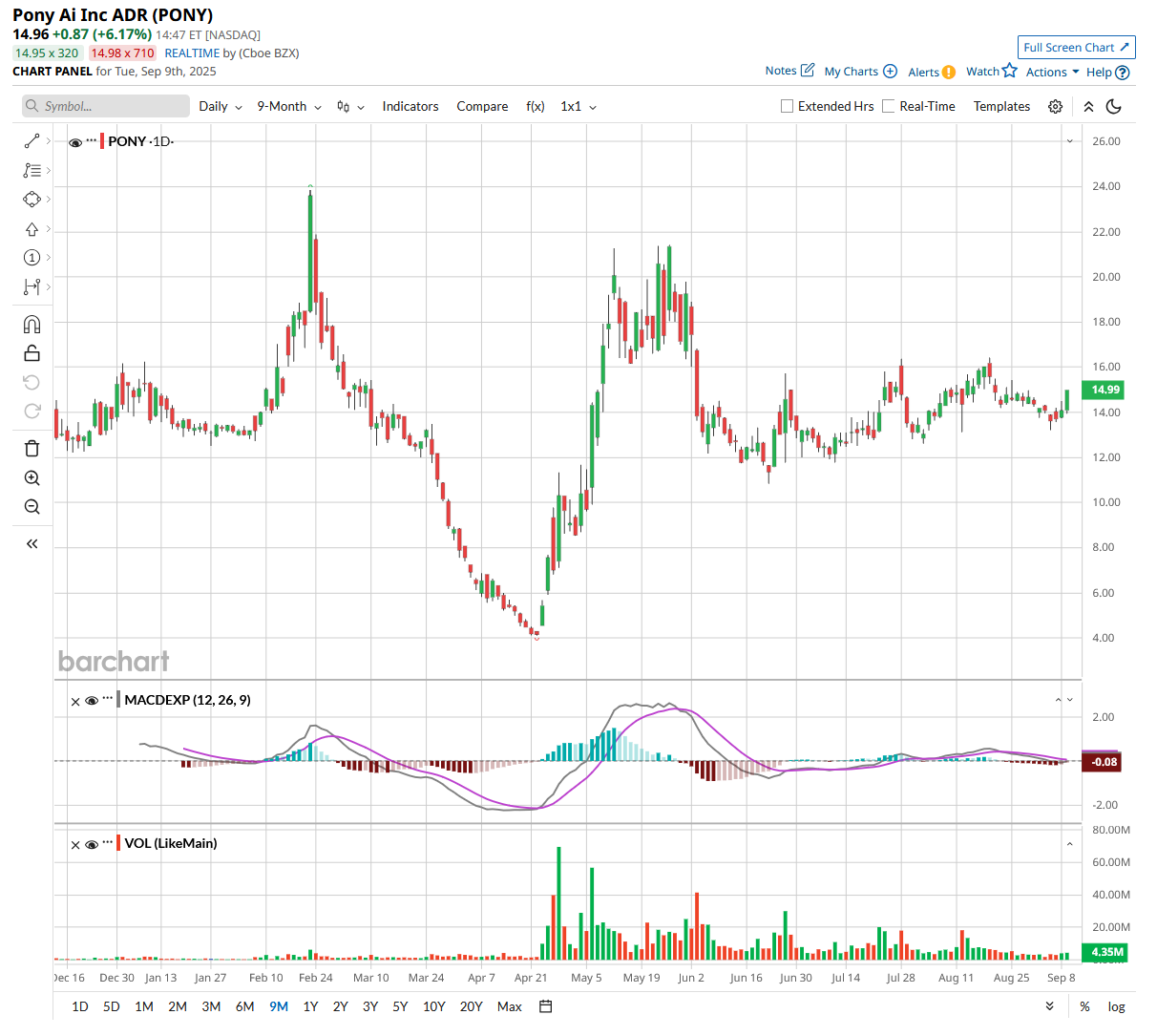This screenshot has height=1036, width=1157.
Task: Switch the scale to log
Action: point(1116,1006)
